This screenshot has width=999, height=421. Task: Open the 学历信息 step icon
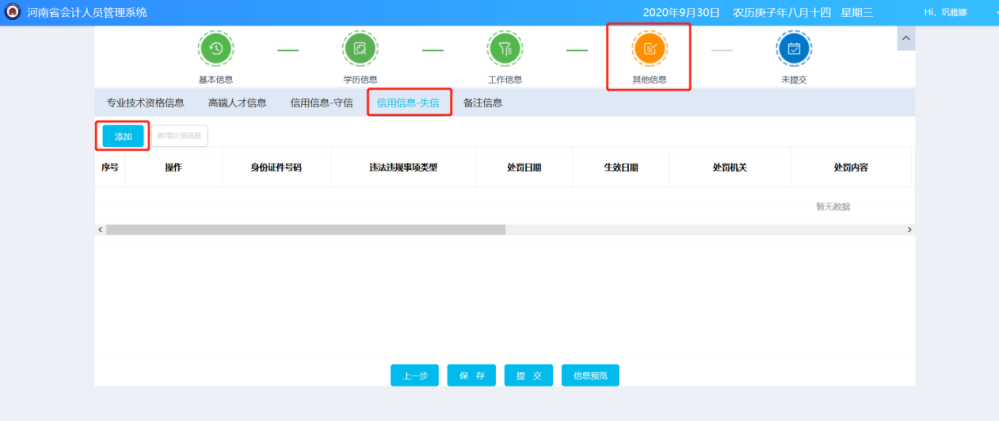(x=360, y=48)
